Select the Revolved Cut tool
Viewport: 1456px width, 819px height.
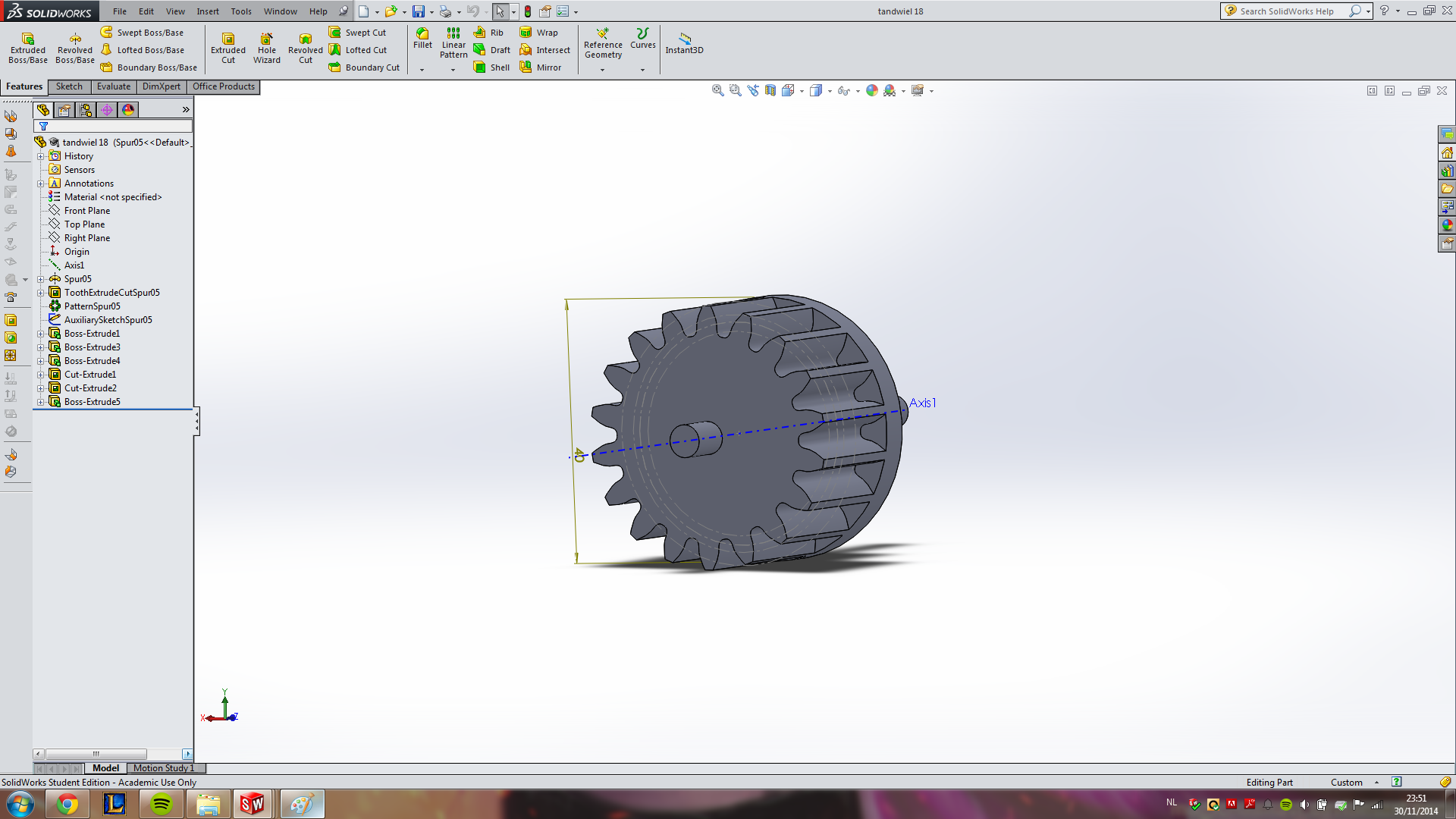[x=306, y=48]
